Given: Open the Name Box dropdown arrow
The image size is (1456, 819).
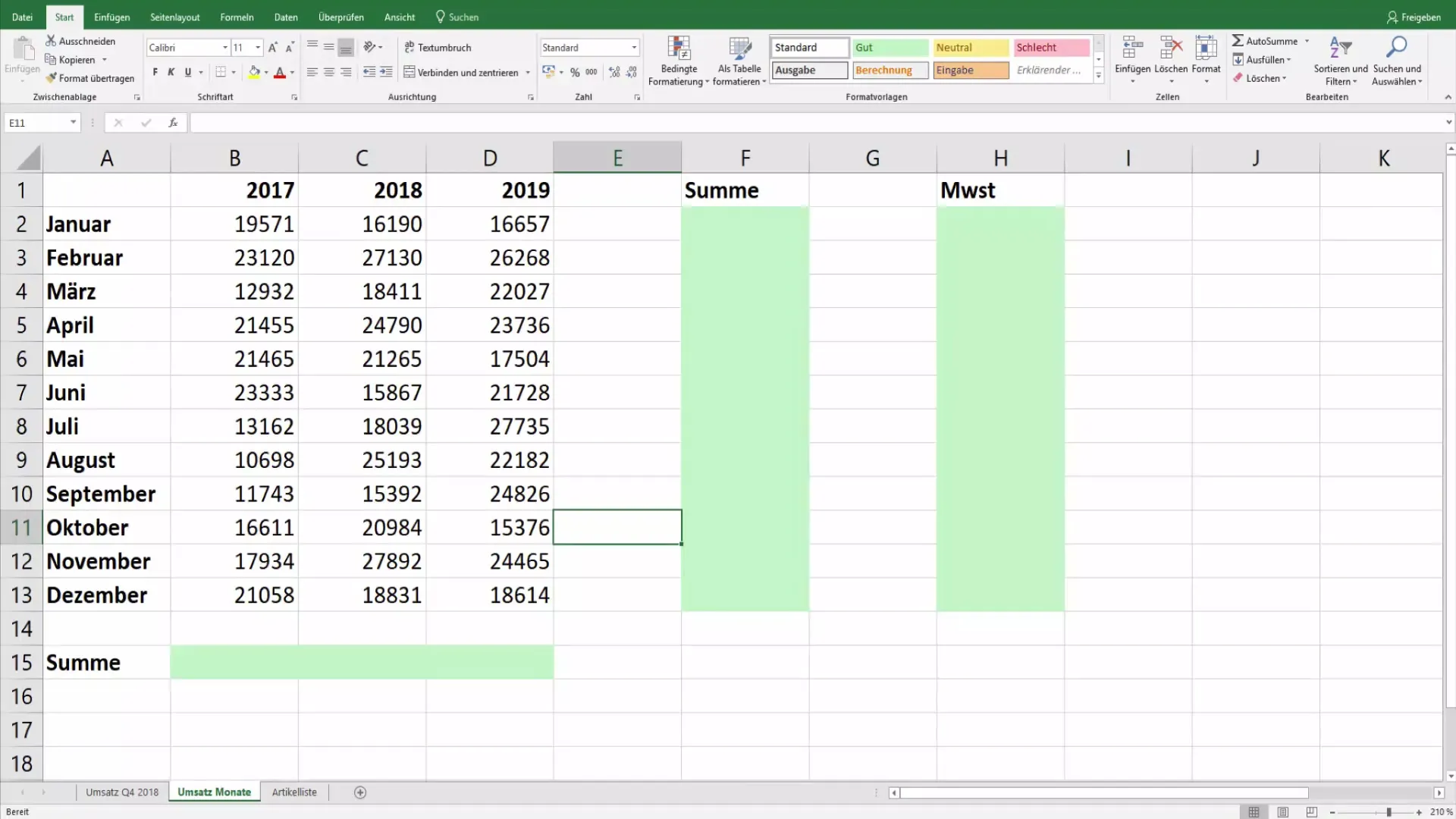Looking at the screenshot, I should [73, 122].
